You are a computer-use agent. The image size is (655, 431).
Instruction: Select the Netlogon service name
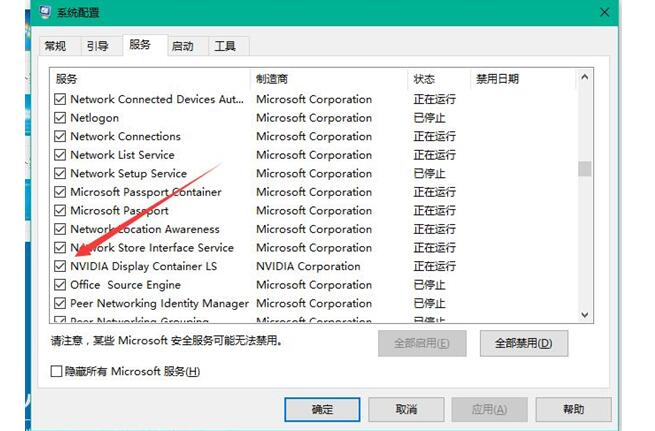coord(95,118)
